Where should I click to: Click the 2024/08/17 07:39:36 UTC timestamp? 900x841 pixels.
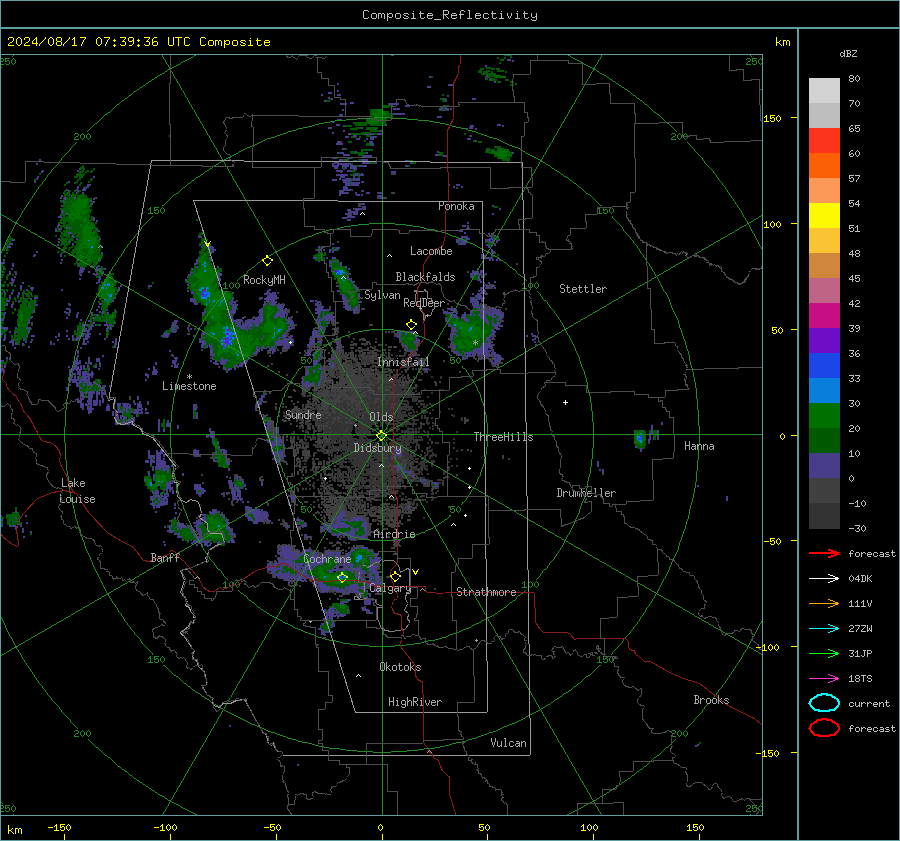tap(138, 42)
